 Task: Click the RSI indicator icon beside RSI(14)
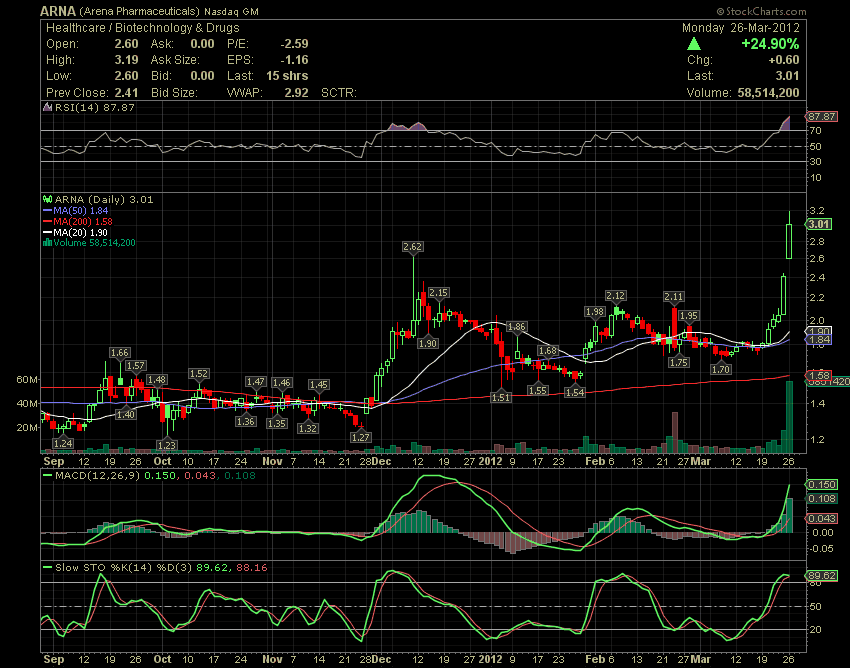pos(48,107)
